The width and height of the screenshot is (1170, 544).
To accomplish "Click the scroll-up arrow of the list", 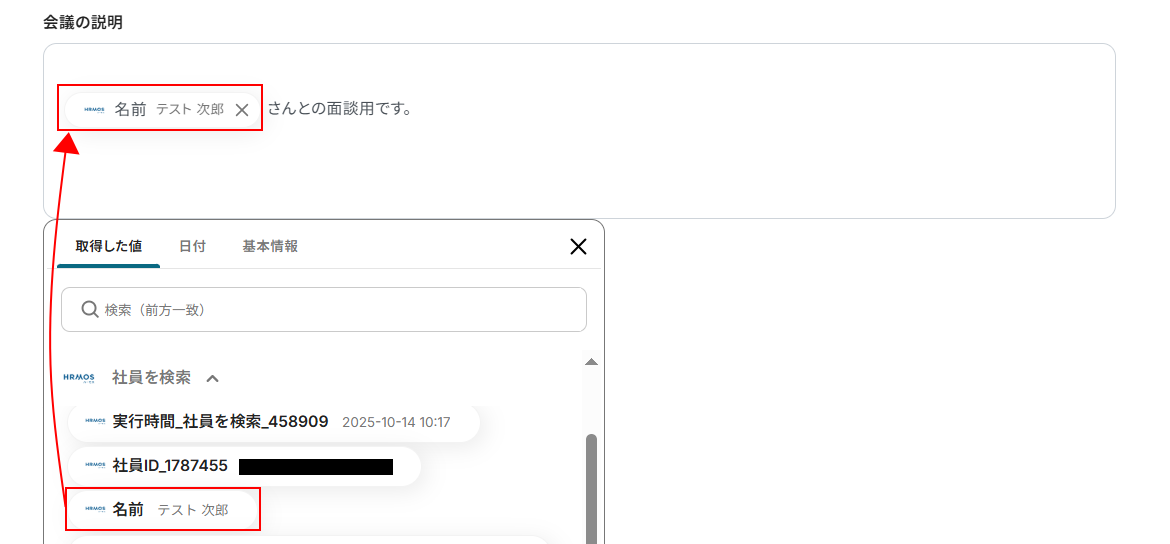I will tap(591, 362).
